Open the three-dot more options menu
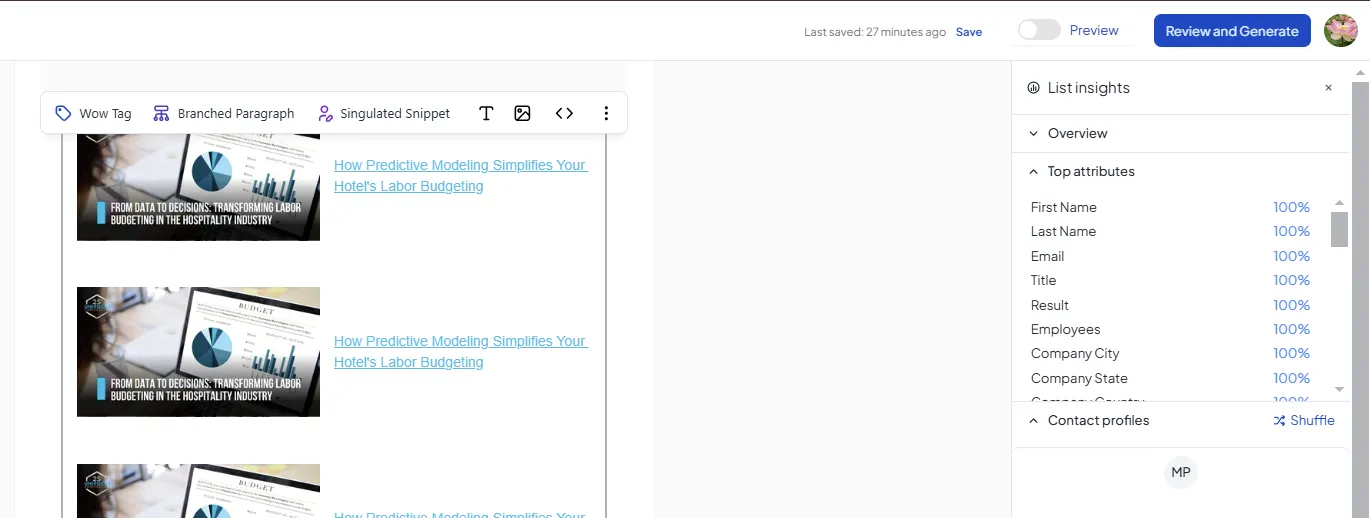 tap(606, 113)
